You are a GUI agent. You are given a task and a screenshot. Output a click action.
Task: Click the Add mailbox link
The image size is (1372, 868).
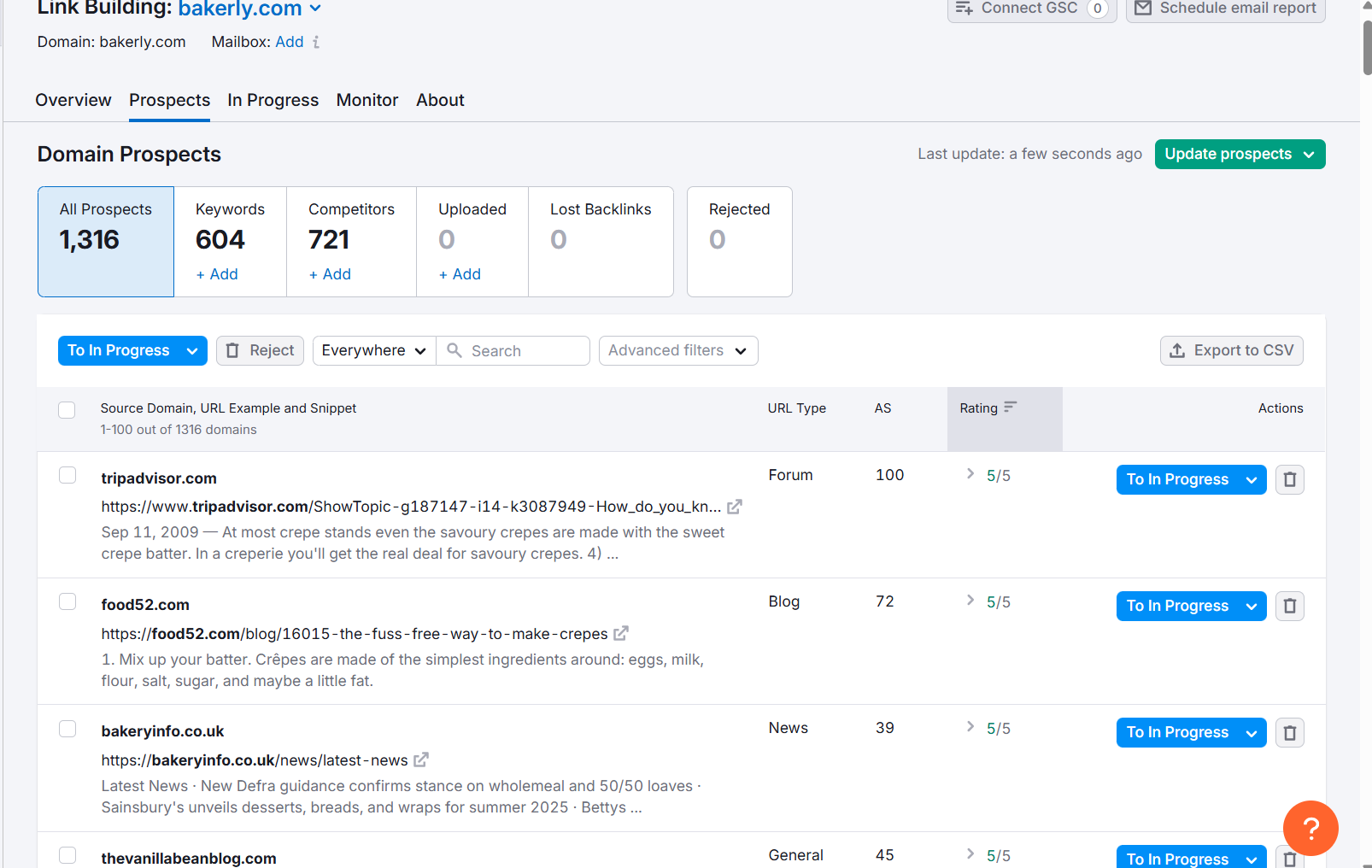289,42
